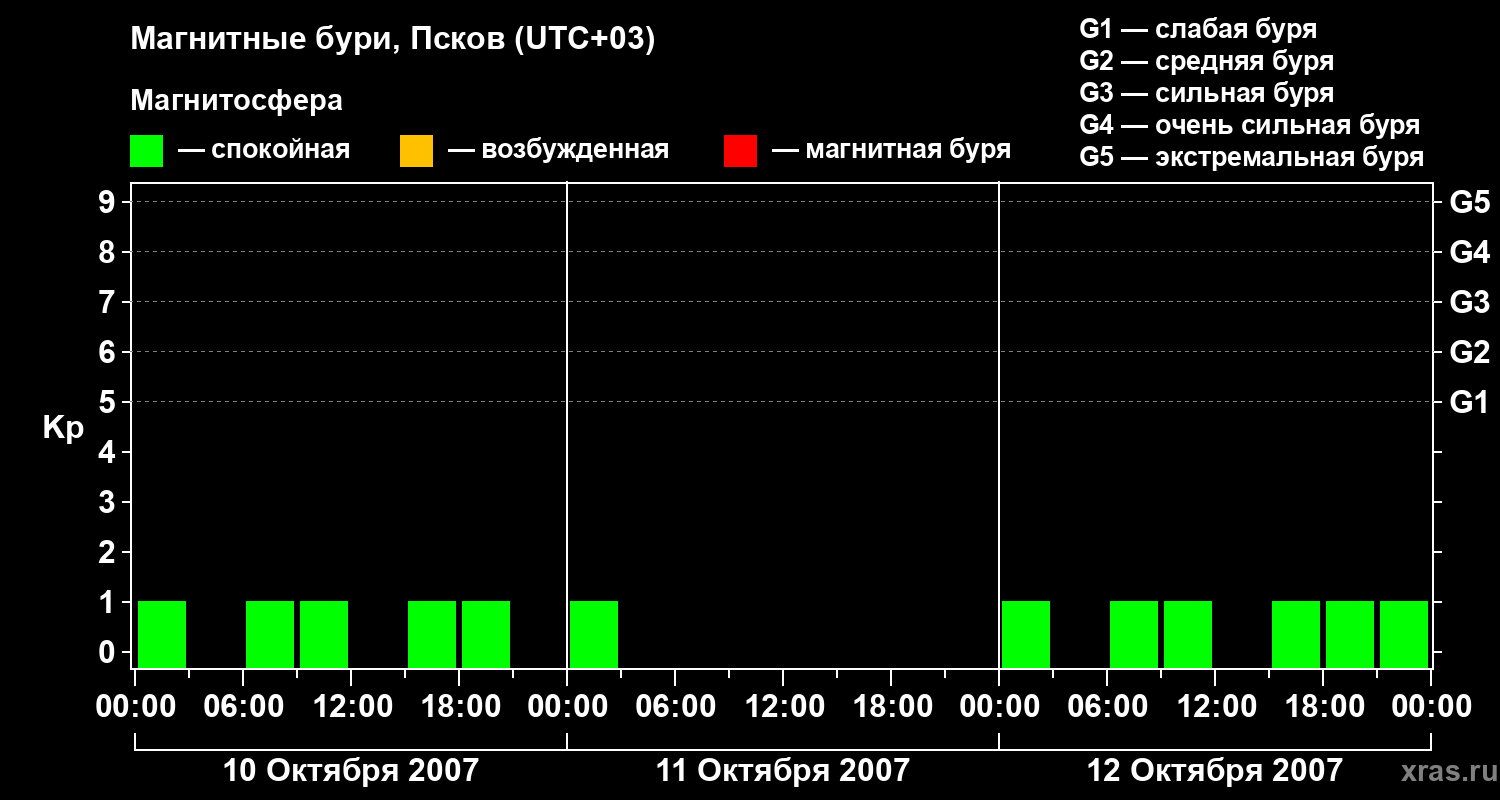Click the 15:00–18:00 bar on 12 October
The width and height of the screenshot is (1500, 800).
(1296, 634)
